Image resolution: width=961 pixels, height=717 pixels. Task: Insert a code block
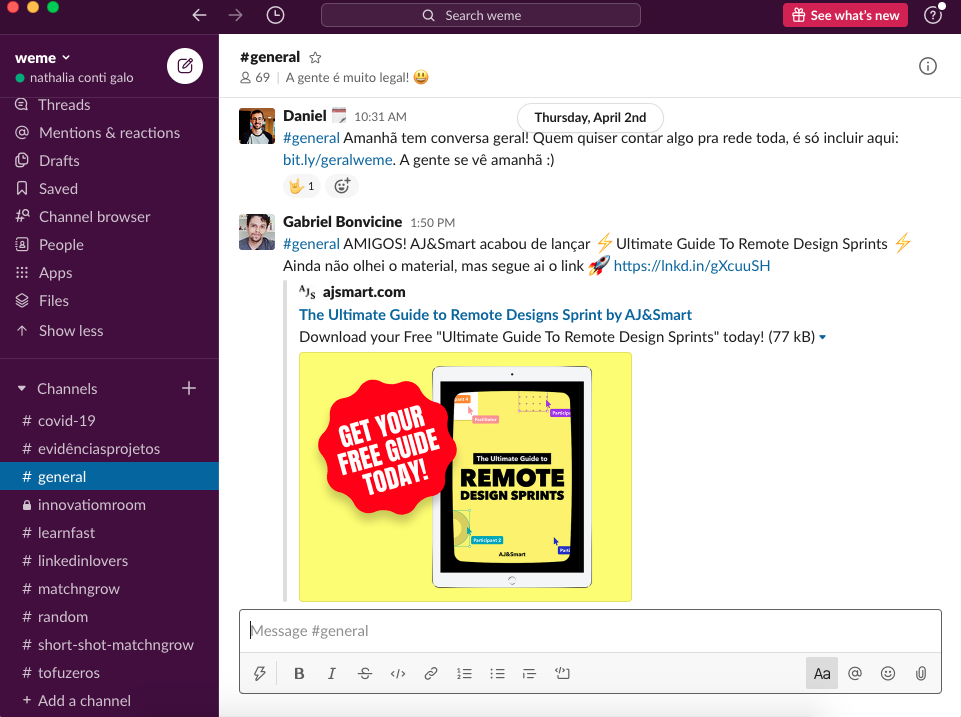click(563, 673)
